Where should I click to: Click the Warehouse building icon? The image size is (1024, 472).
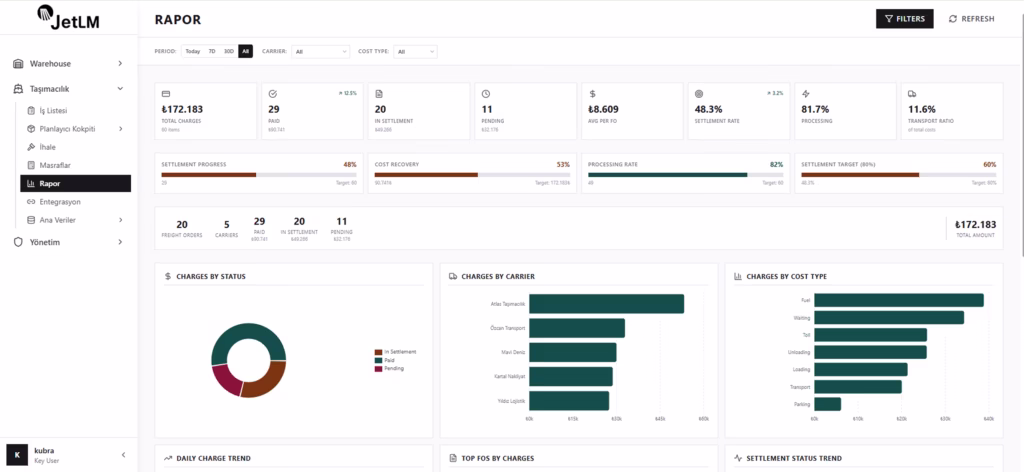click(18, 64)
